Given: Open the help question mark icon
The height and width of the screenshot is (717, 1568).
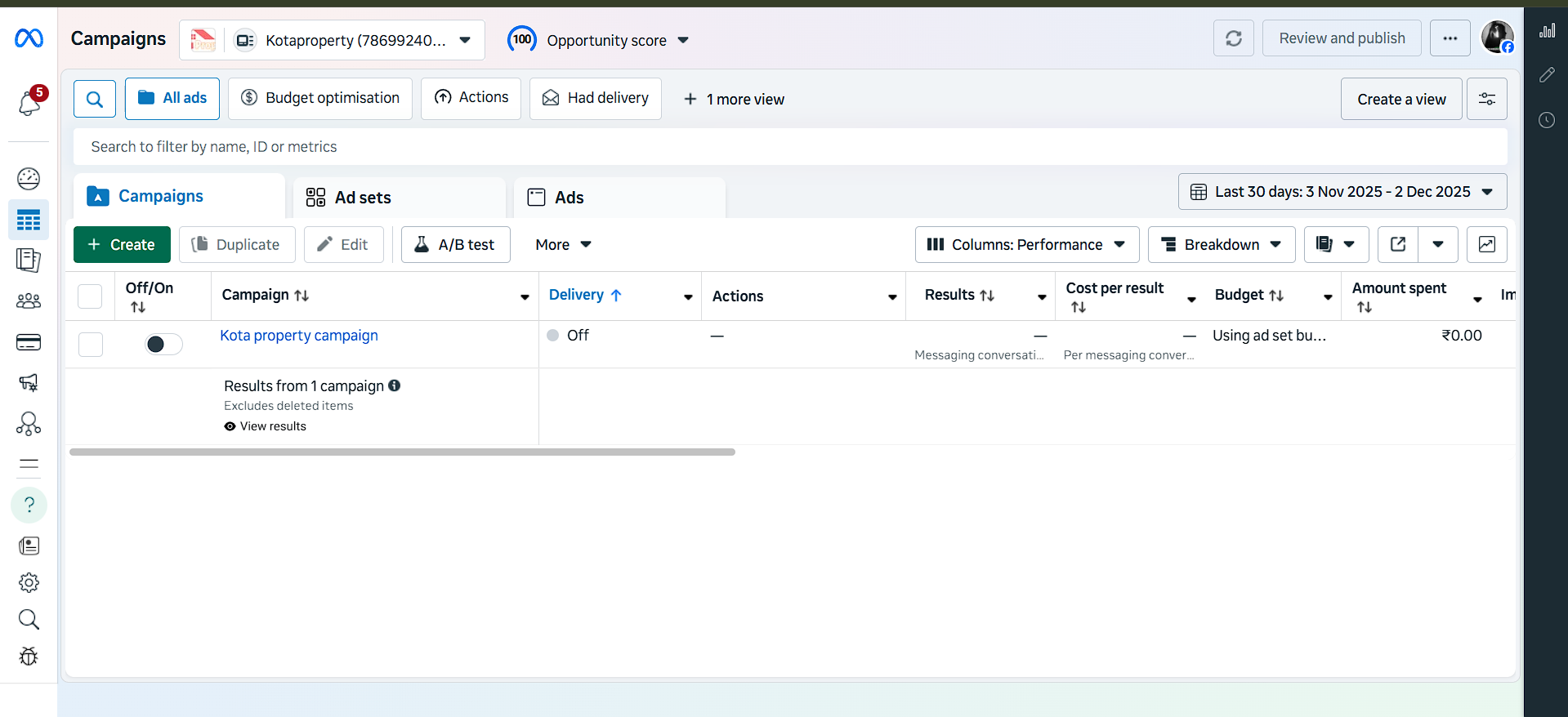Looking at the screenshot, I should tap(29, 505).
